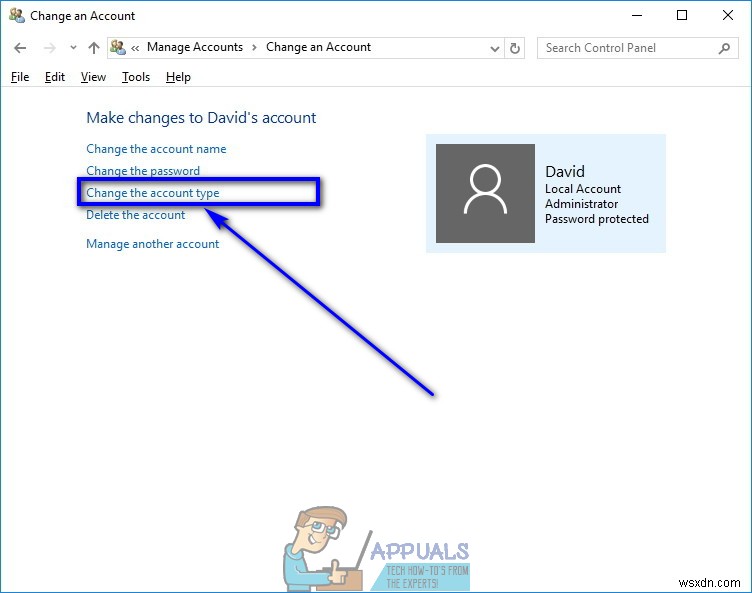Click the Local Account label
The width and height of the screenshot is (752, 593).
click(x=583, y=189)
